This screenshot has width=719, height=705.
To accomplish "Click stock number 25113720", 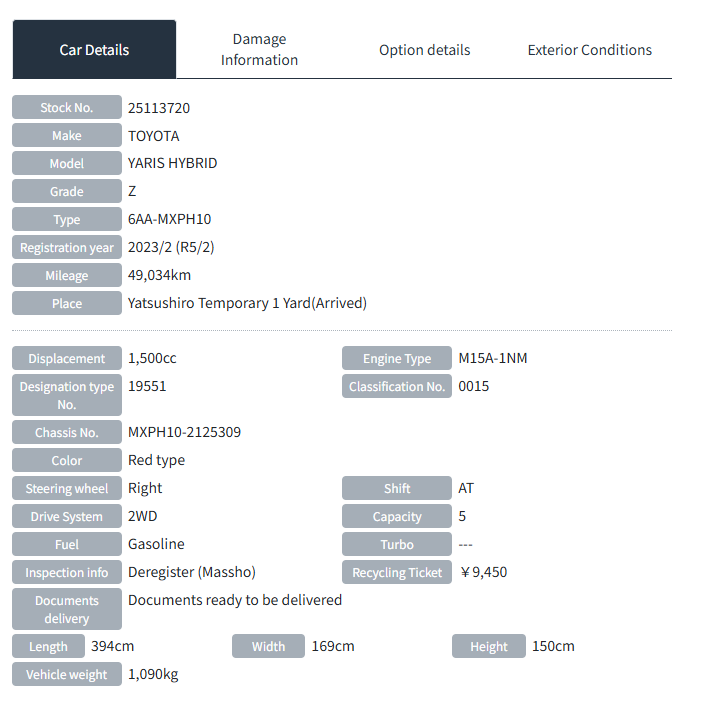I will [159, 107].
